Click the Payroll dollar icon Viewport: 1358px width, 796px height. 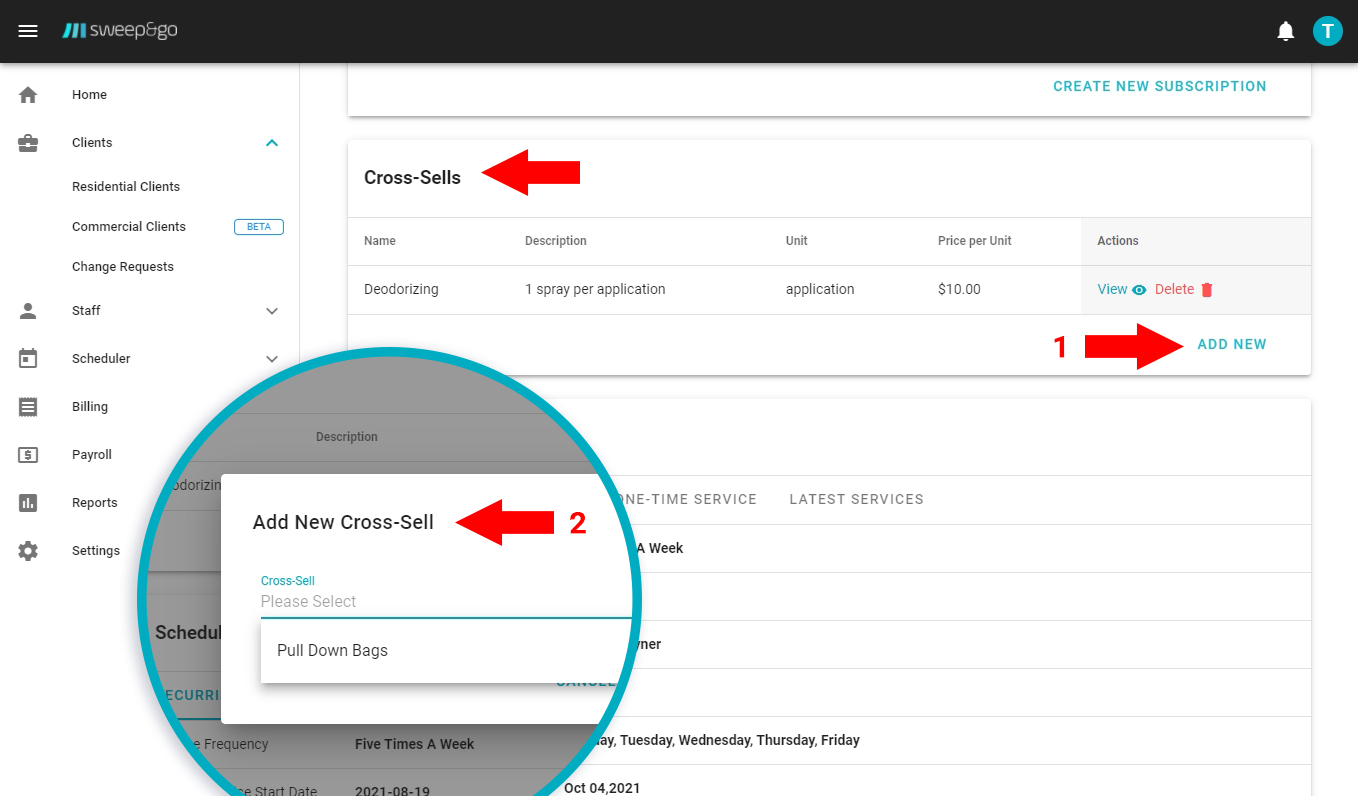(x=28, y=455)
